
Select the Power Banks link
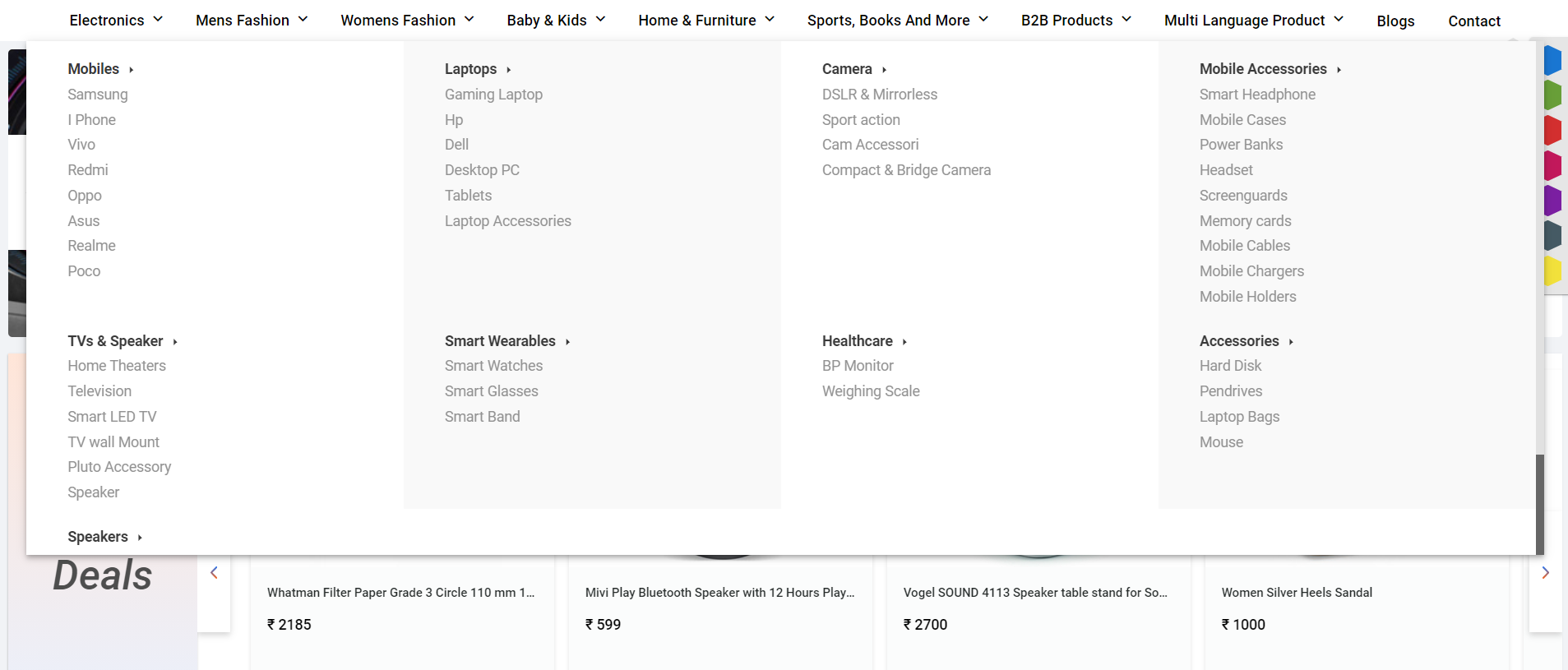click(x=1241, y=145)
